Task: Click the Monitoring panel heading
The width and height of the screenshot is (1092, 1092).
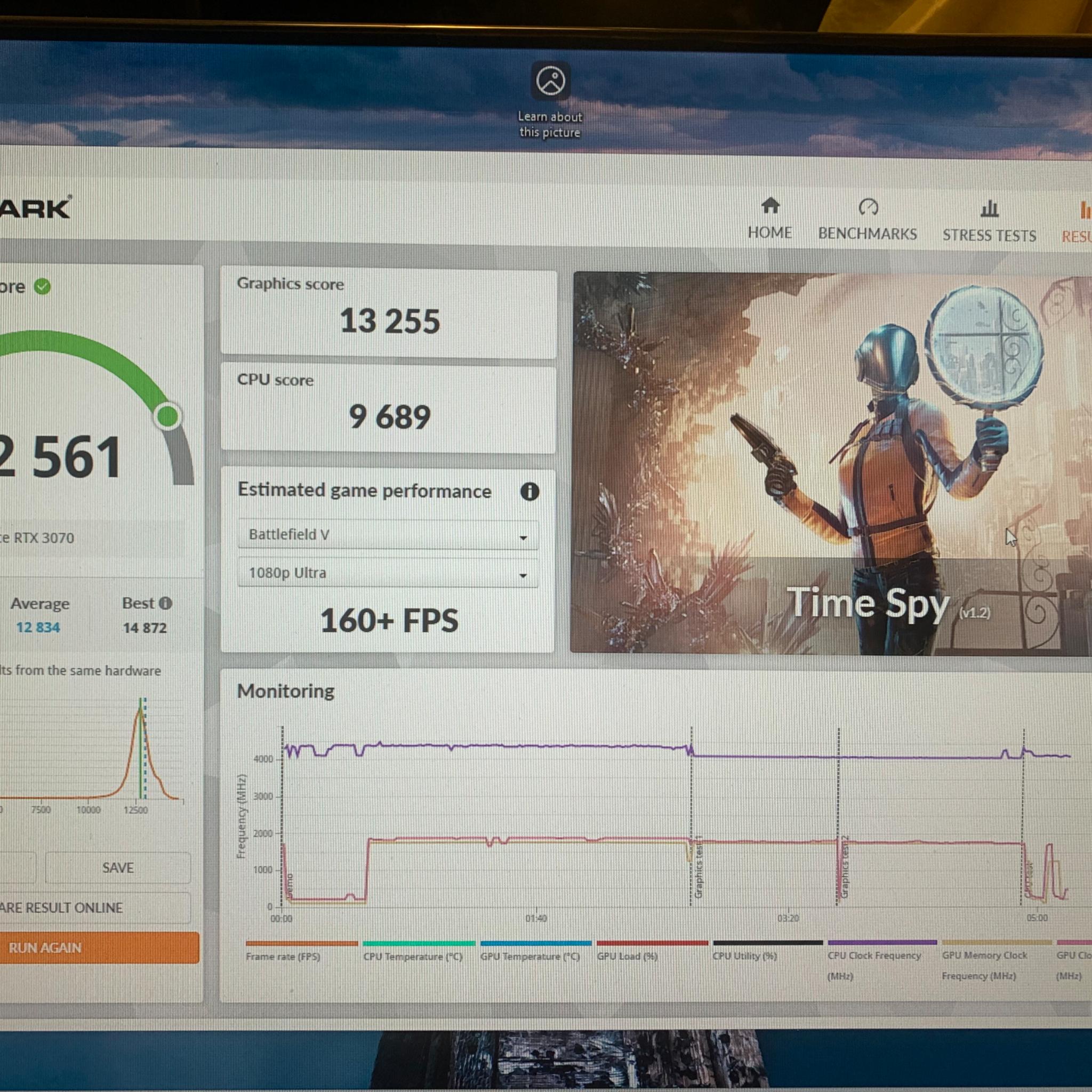Action: click(285, 690)
